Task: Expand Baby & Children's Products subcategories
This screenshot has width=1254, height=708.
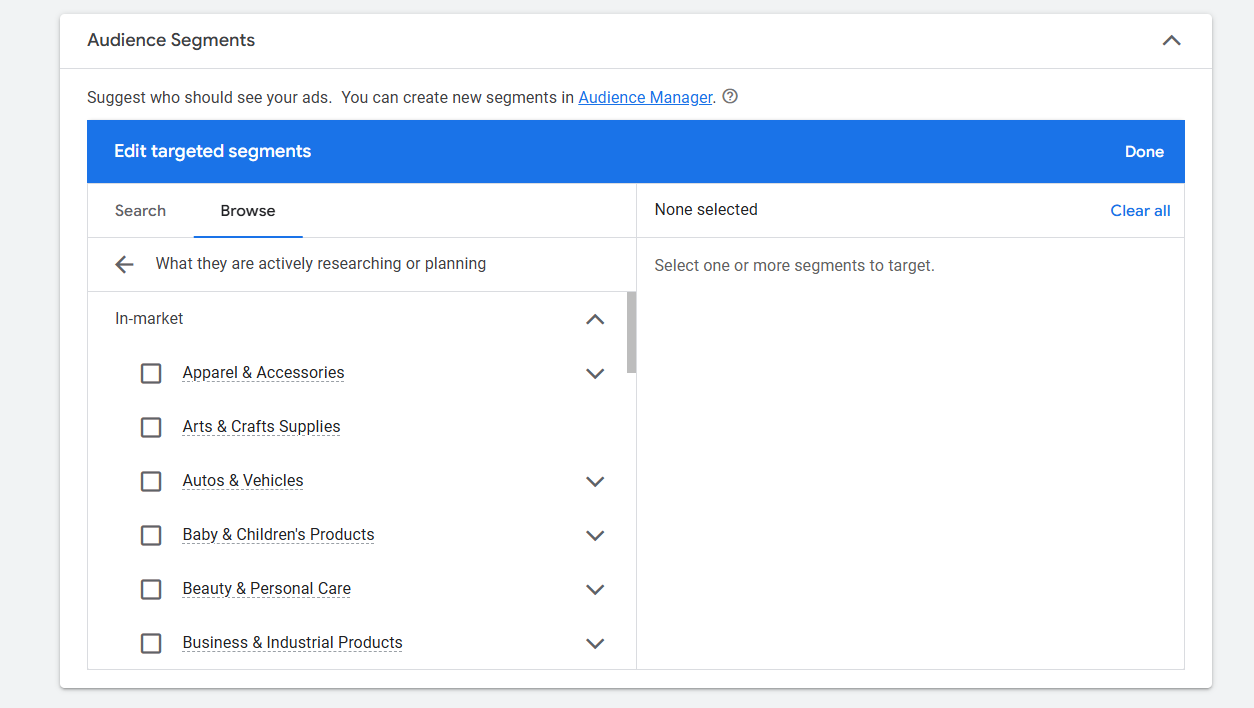Action: 595,535
